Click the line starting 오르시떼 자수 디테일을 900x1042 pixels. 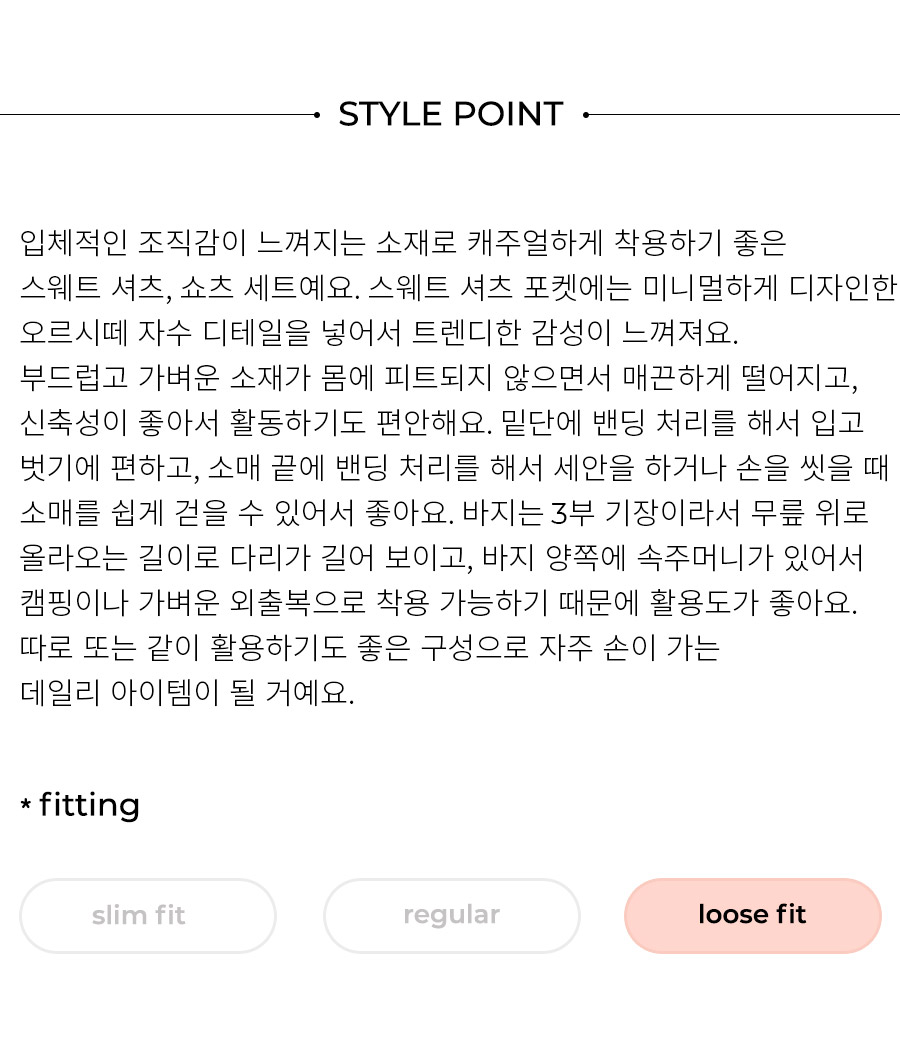(379, 332)
